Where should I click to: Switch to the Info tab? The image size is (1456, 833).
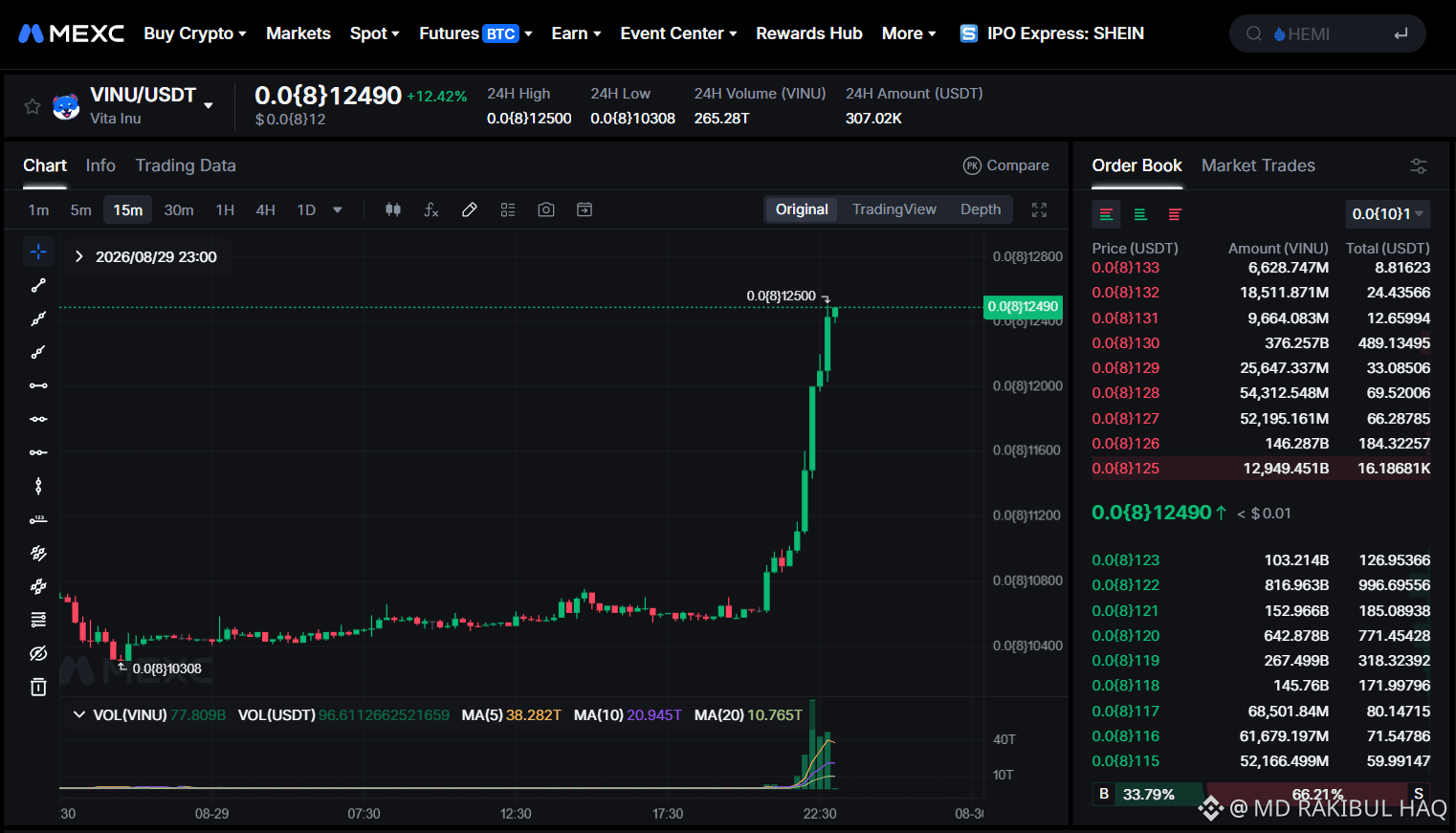pos(100,165)
